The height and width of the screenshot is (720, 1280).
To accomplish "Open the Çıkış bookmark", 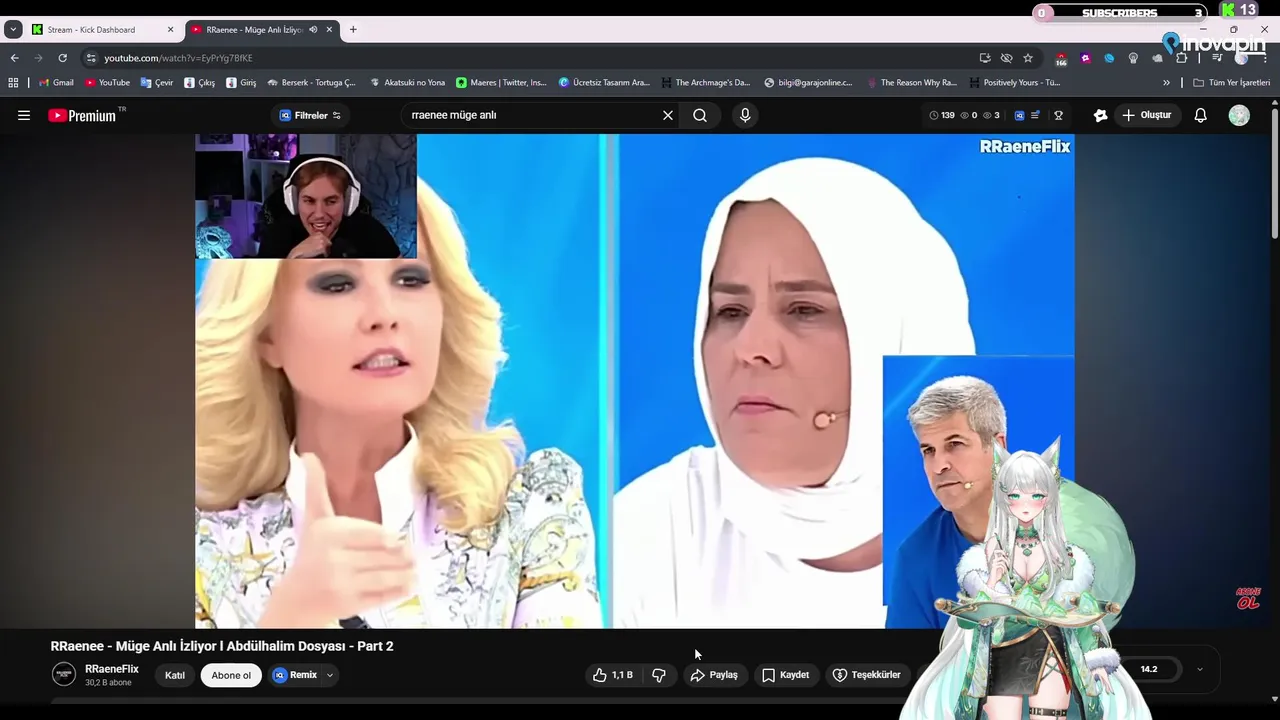I will click(x=200, y=83).
